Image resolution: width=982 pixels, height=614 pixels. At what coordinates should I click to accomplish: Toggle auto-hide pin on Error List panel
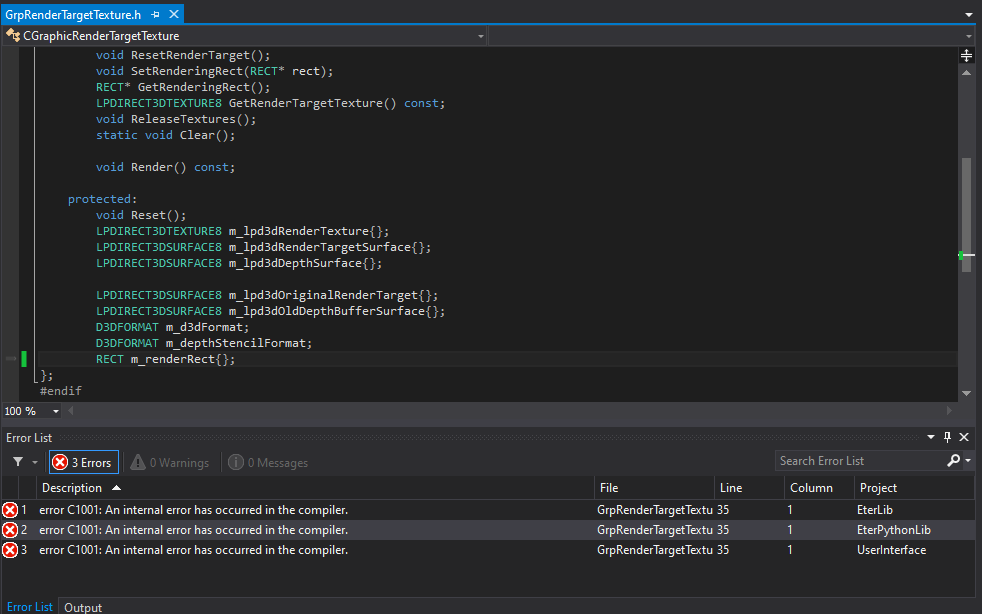(x=947, y=437)
